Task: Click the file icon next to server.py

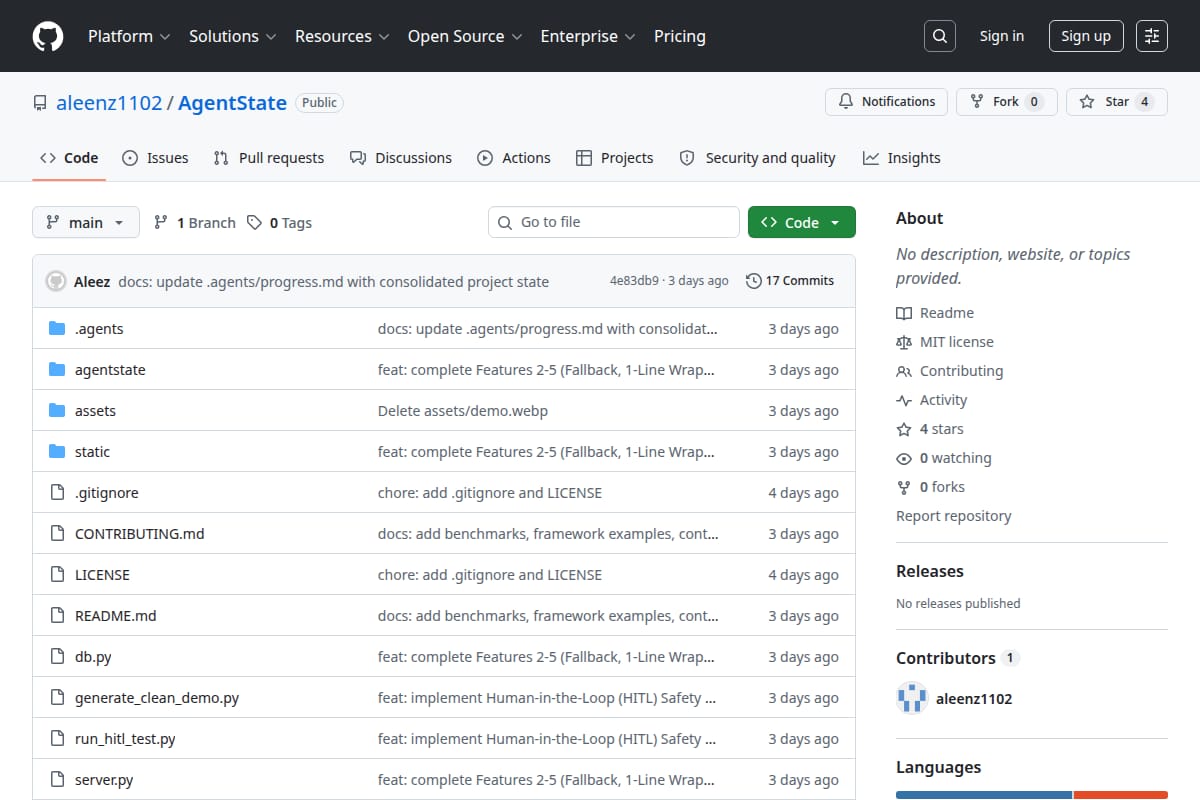Action: 57,780
